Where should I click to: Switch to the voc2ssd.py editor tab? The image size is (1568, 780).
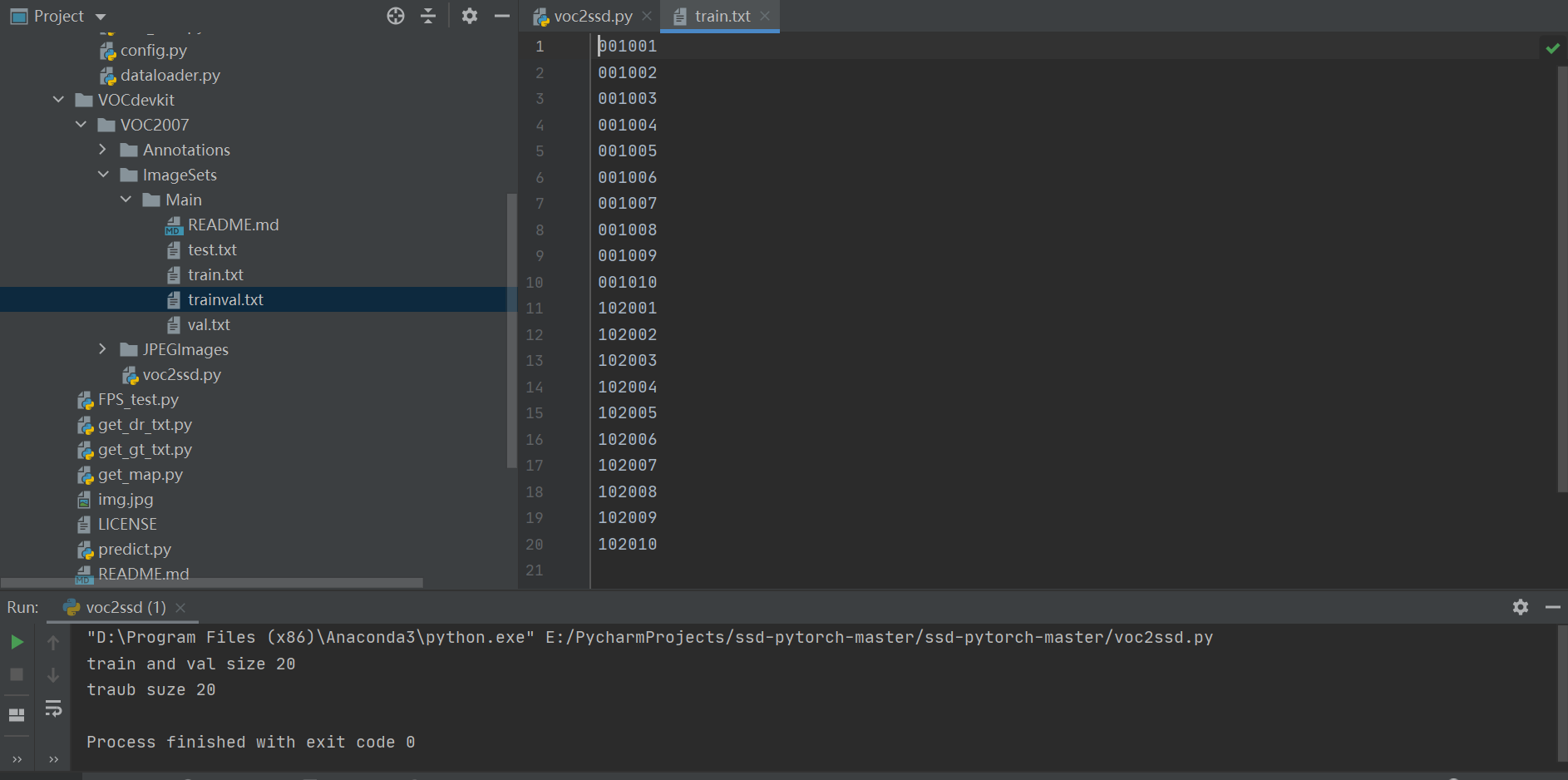pos(590,15)
